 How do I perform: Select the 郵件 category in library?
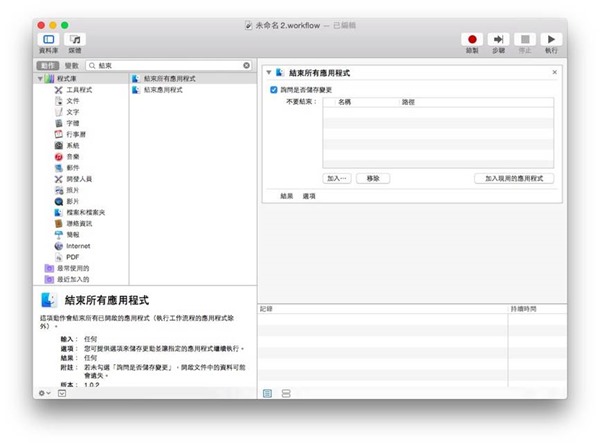72,167
